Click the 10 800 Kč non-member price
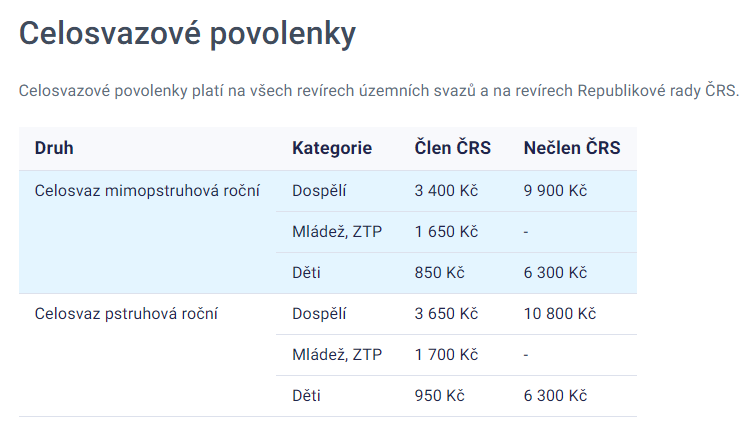 [559, 313]
